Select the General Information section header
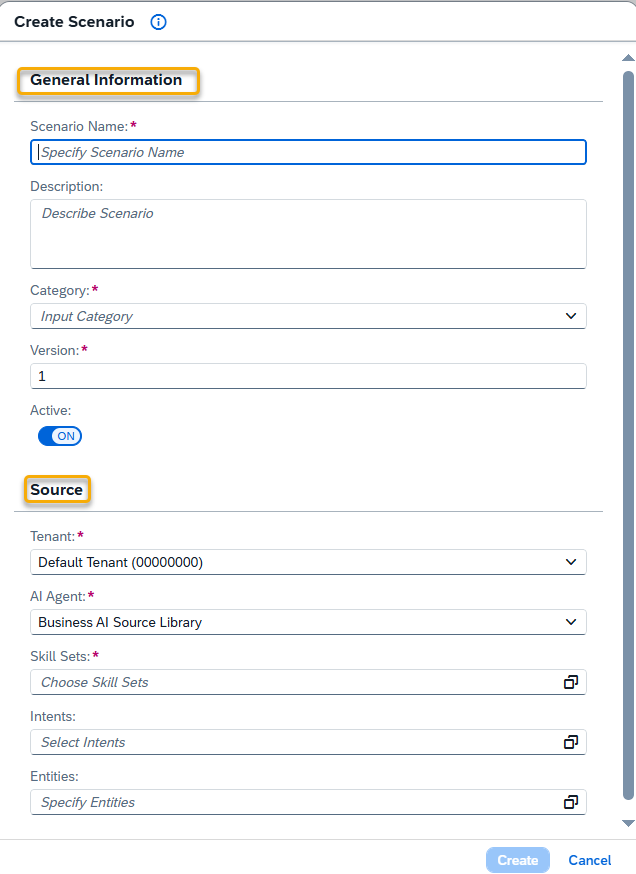 107,80
